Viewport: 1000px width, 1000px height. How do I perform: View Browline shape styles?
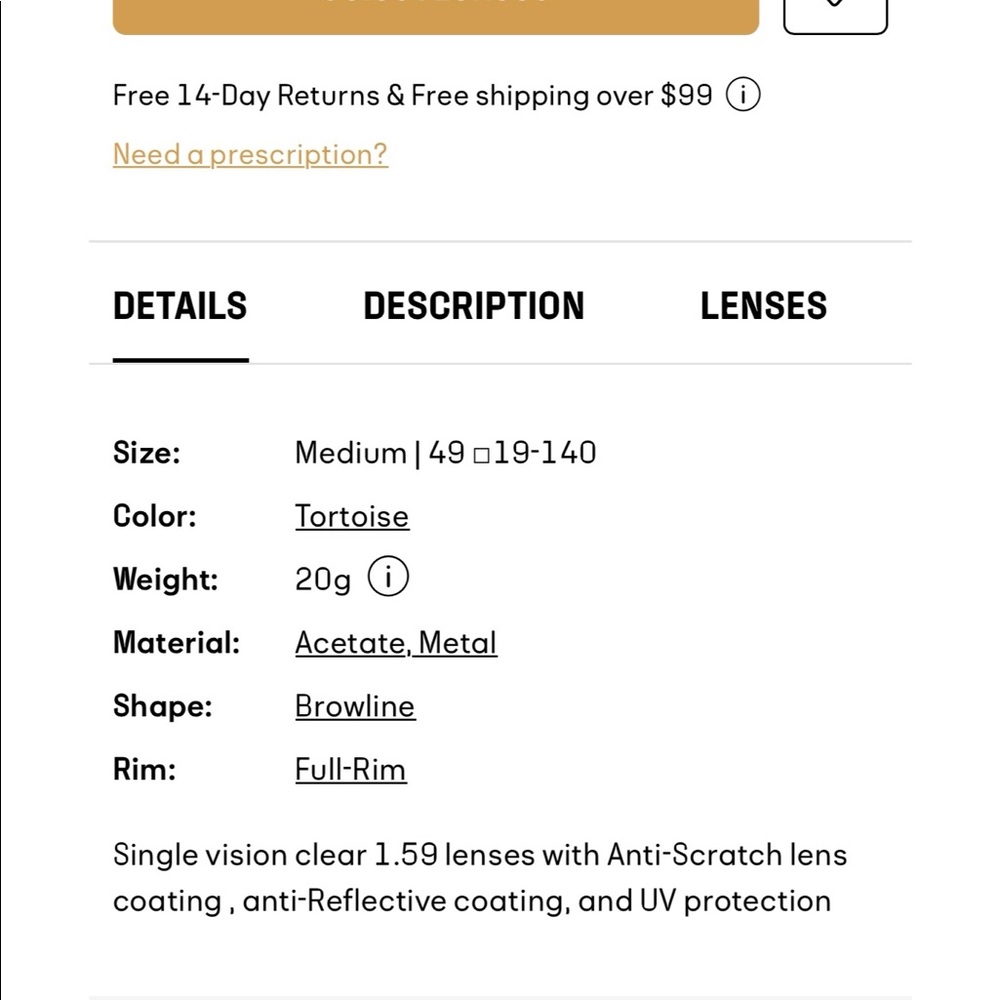tap(355, 706)
